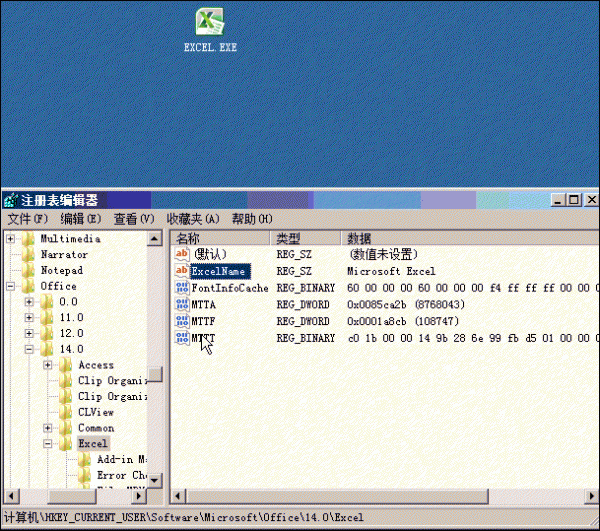Click the DWORD icon next to MTTA
Viewport: 600px width, 531px height.
click(x=182, y=305)
